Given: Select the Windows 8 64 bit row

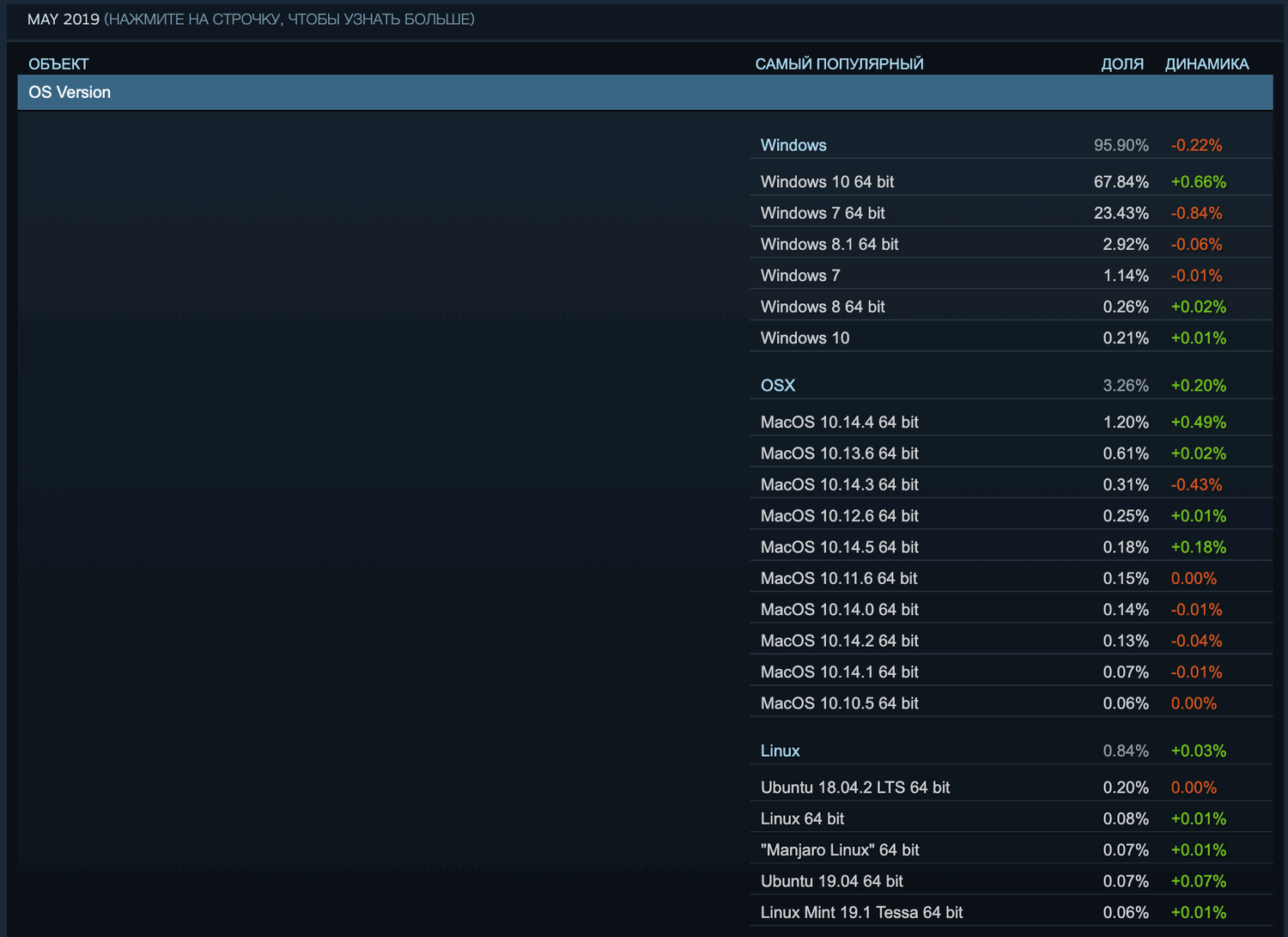Looking at the screenshot, I should (x=822, y=307).
